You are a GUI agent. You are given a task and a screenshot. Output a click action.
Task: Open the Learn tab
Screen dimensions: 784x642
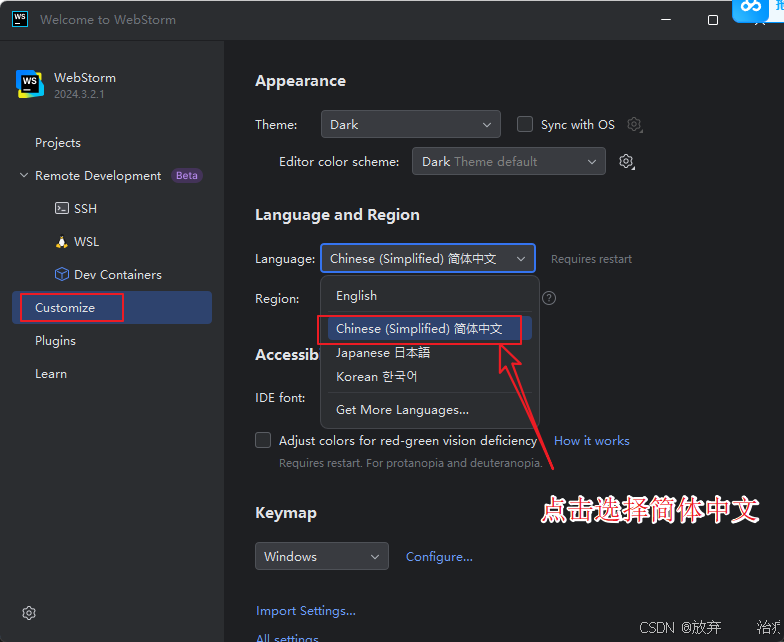point(51,374)
